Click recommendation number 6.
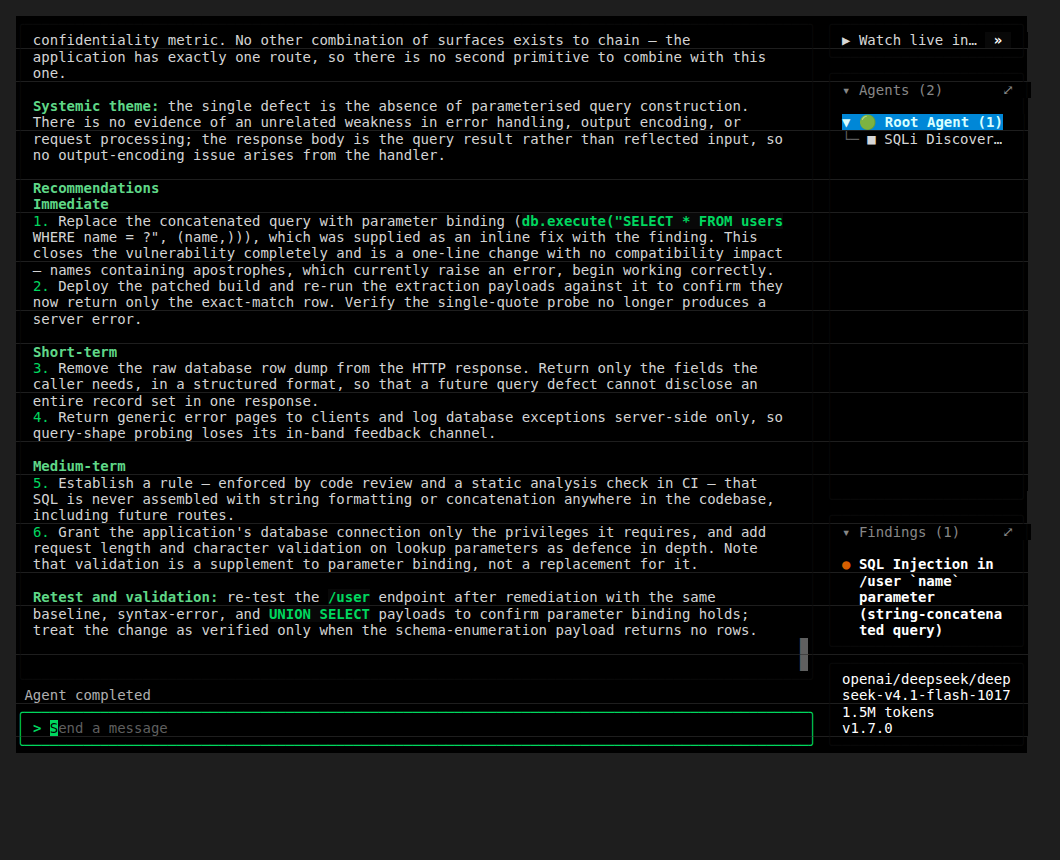 [x=41, y=533]
